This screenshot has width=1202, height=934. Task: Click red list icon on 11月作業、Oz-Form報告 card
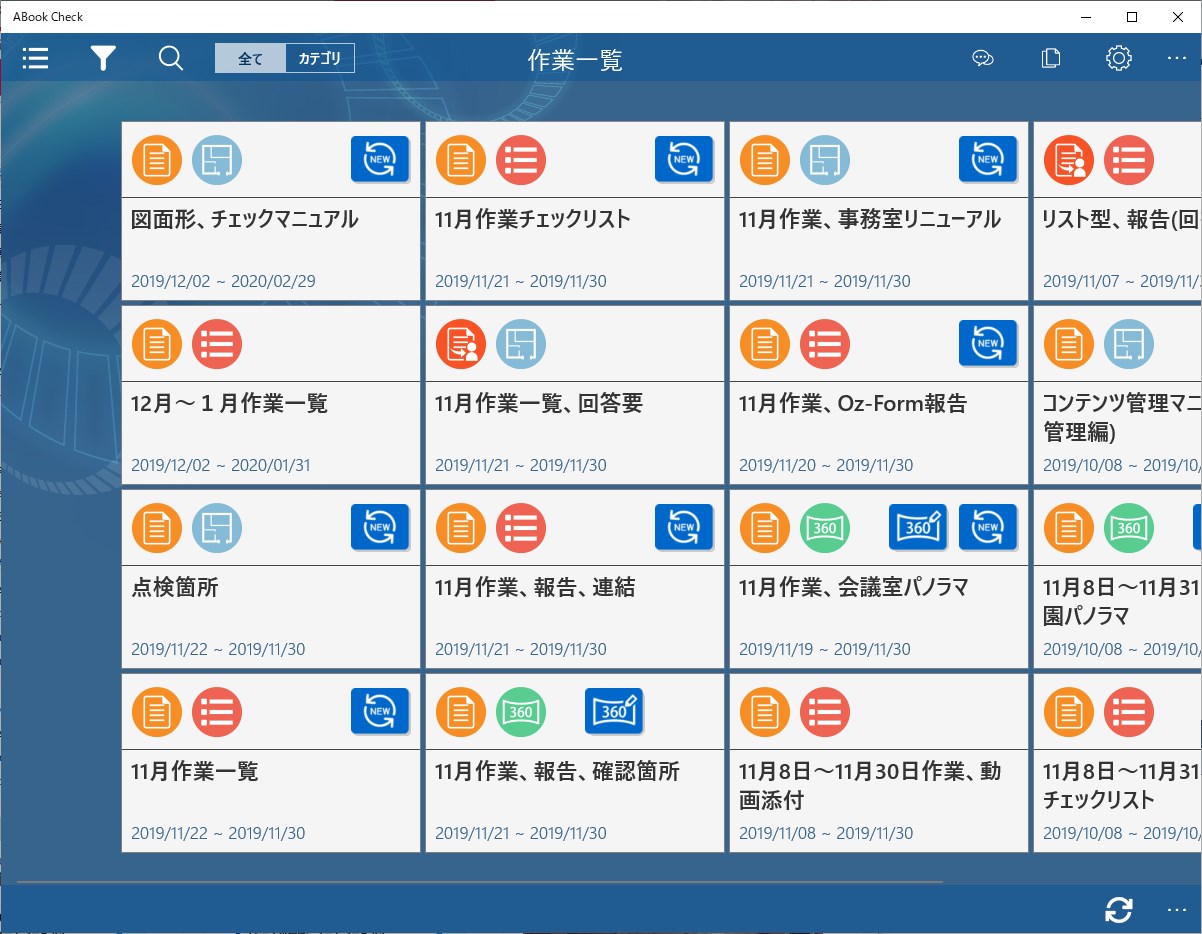coord(825,344)
